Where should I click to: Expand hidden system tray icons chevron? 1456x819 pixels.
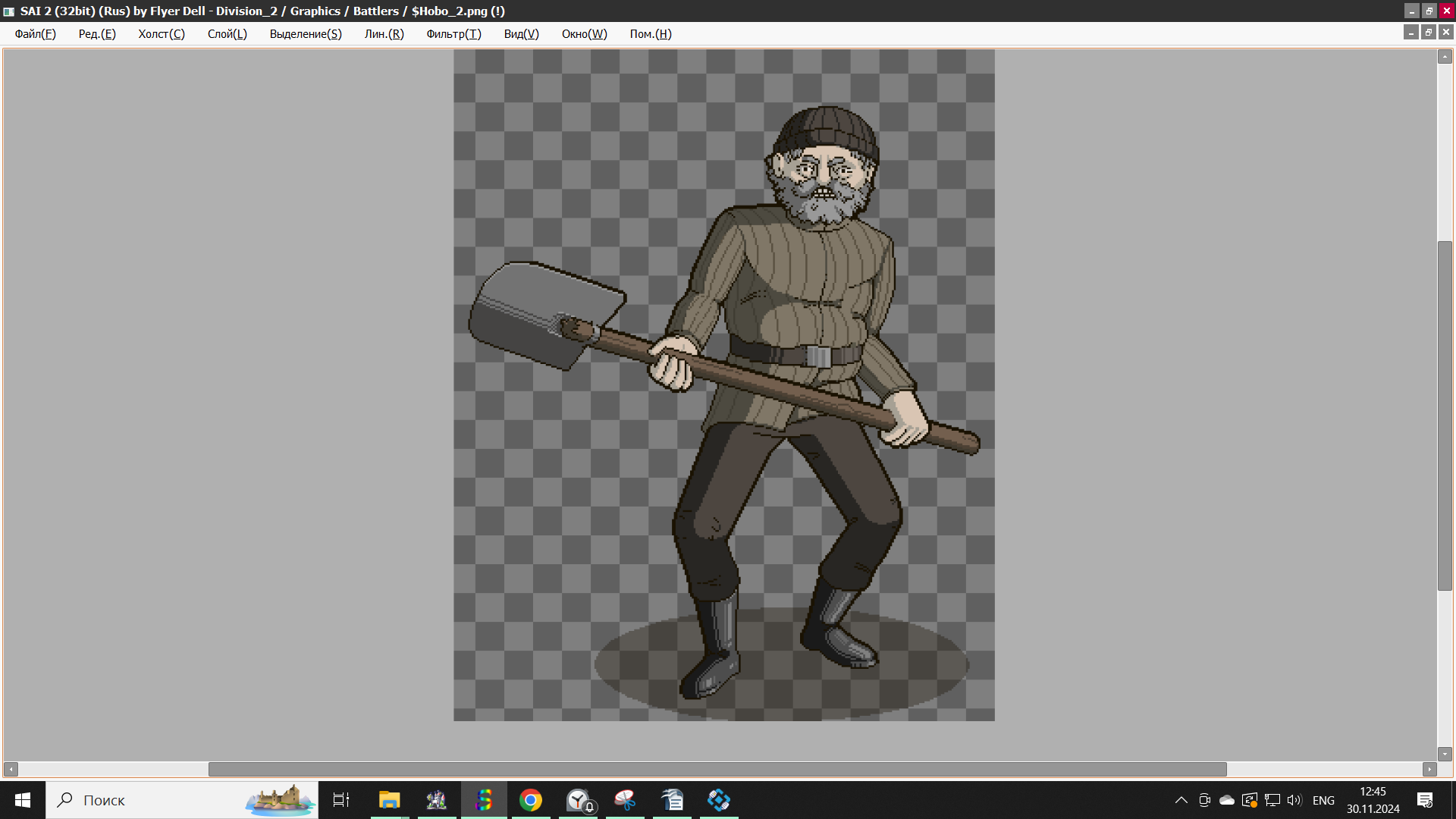[x=1181, y=800]
